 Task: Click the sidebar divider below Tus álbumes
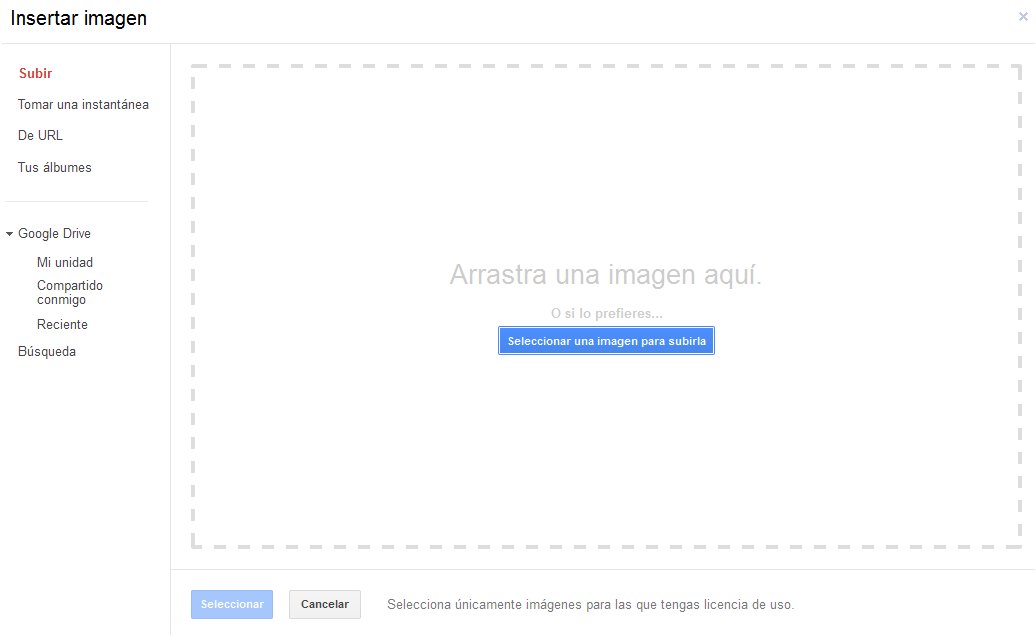pyautogui.click(x=76, y=201)
